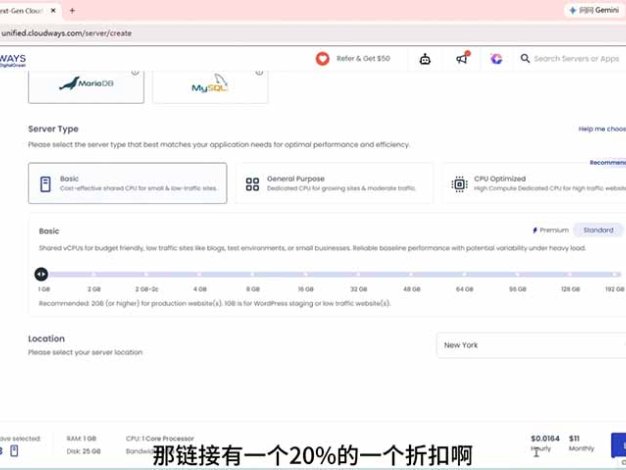Select the MariaDB database option

86,86
